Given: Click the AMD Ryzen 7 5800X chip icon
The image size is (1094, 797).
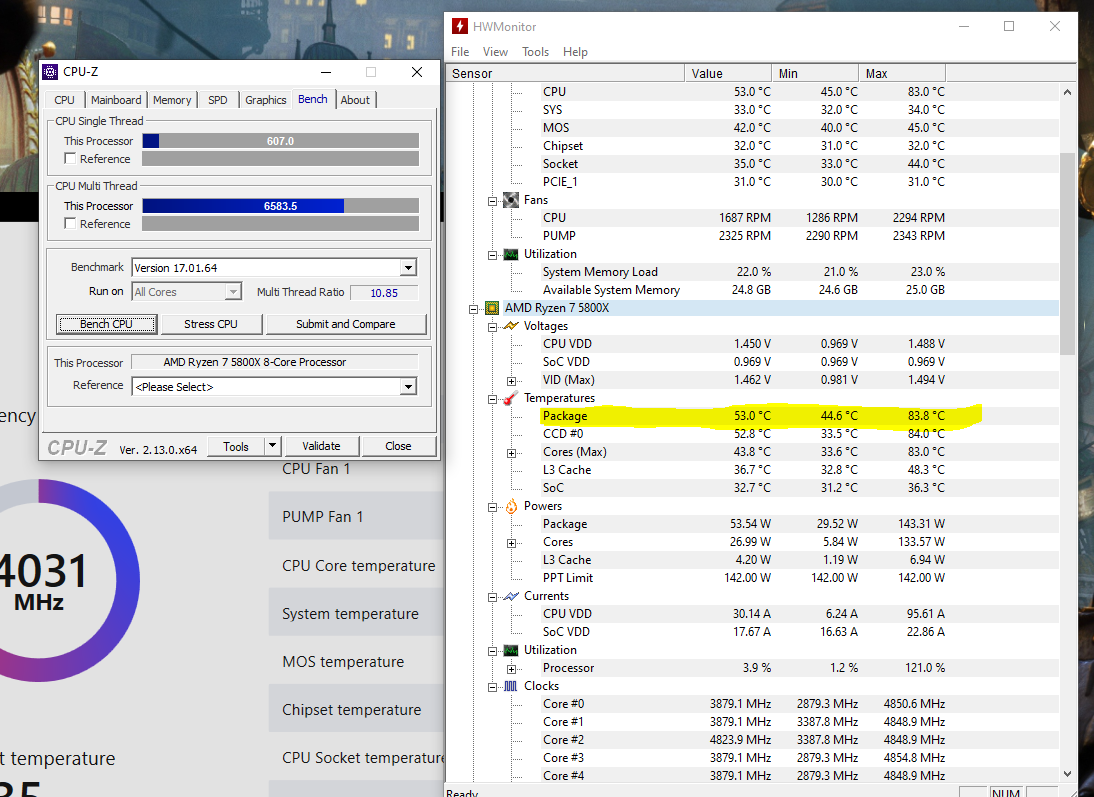Looking at the screenshot, I should 492,308.
